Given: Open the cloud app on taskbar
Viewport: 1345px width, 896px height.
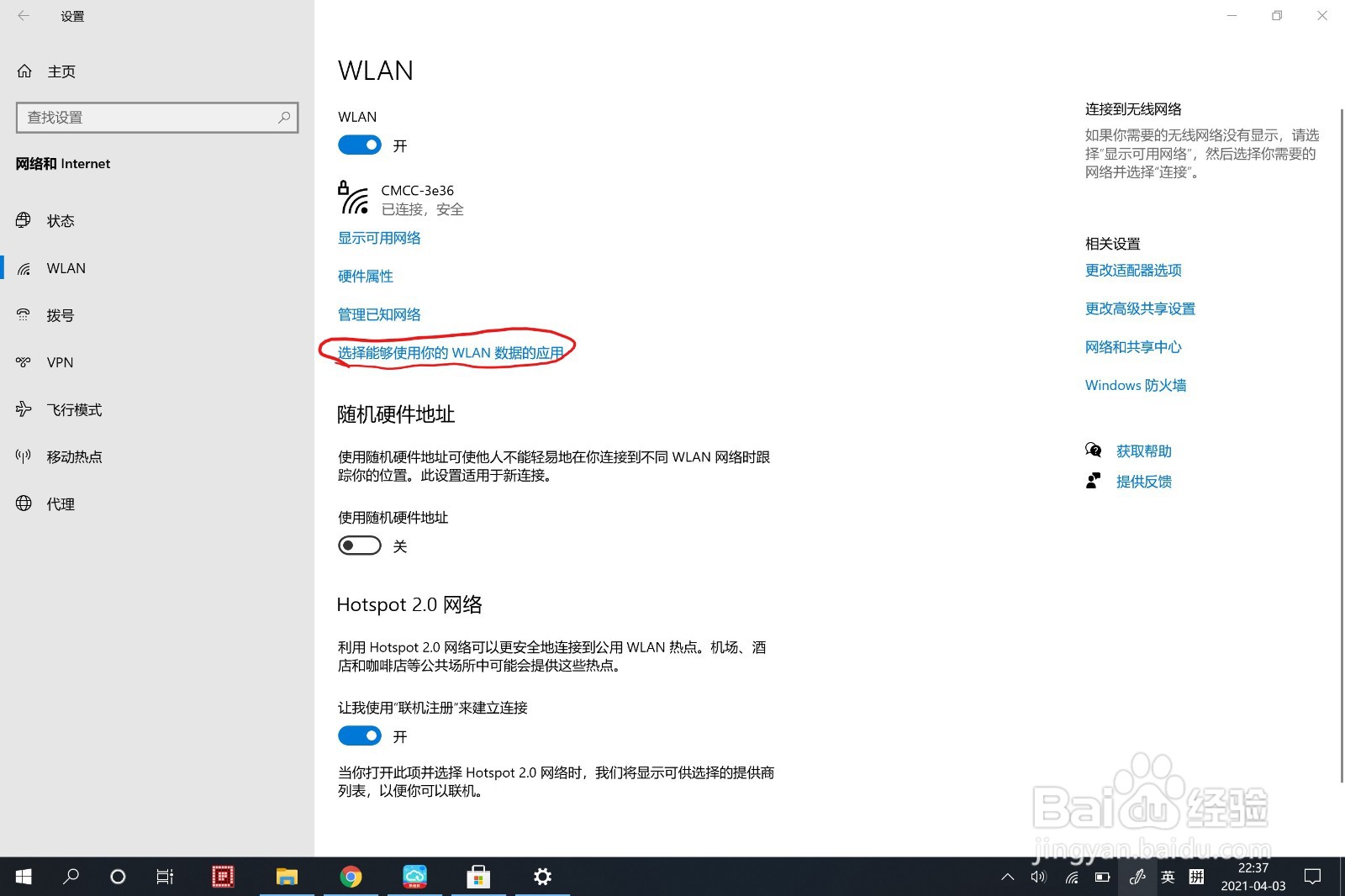Looking at the screenshot, I should (x=414, y=877).
